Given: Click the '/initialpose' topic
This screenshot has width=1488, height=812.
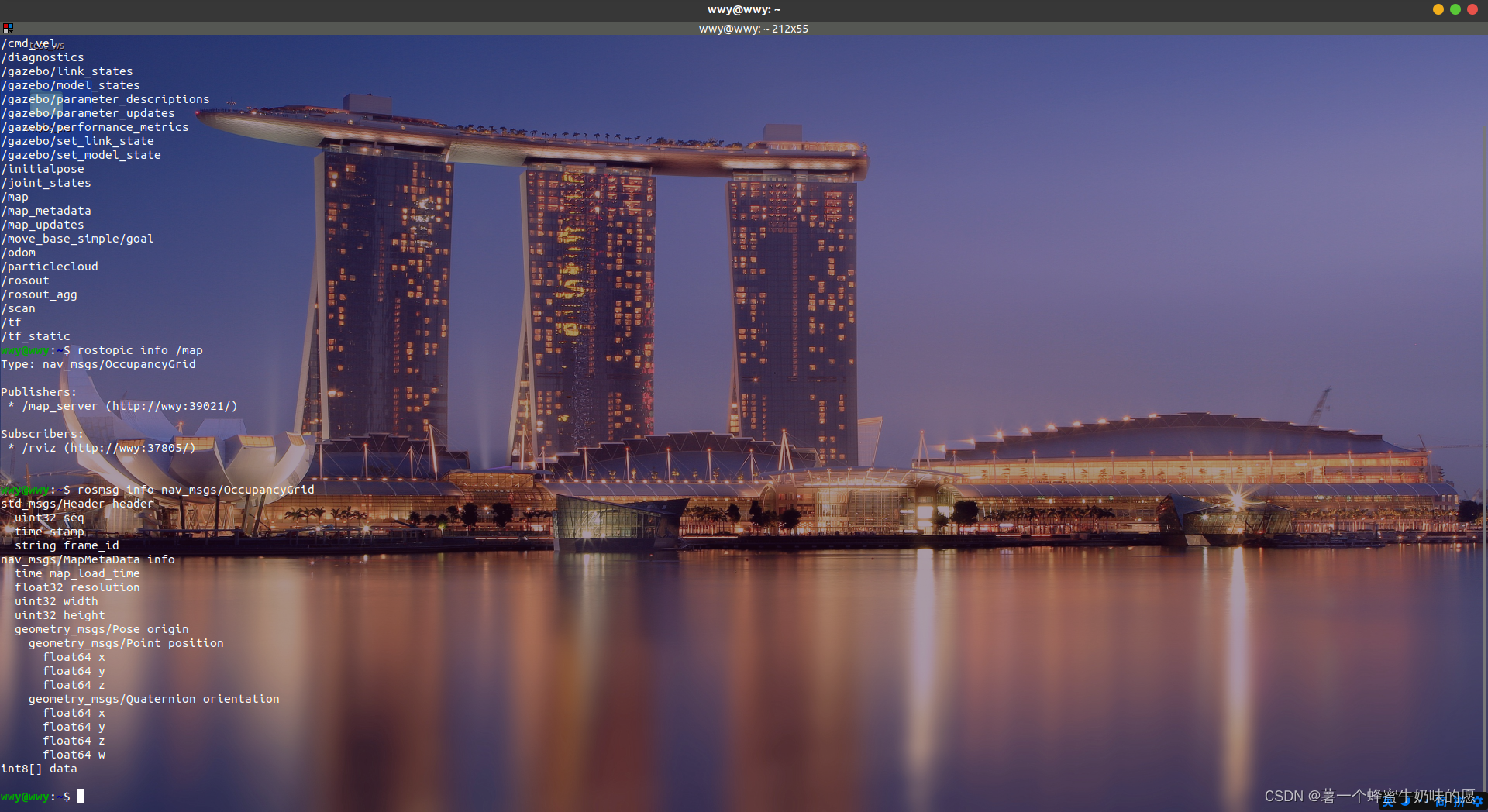Looking at the screenshot, I should pyautogui.click(x=43, y=169).
